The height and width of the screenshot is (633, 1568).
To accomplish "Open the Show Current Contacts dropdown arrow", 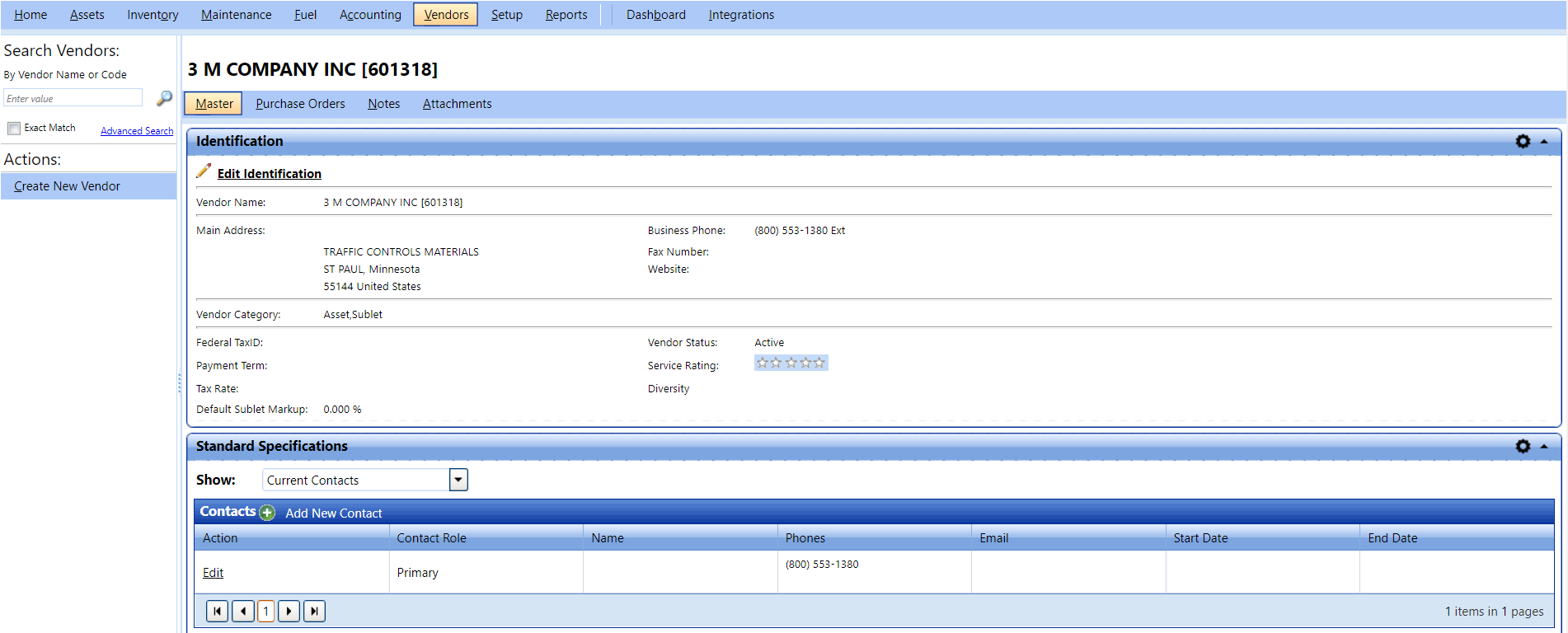I will (x=458, y=480).
